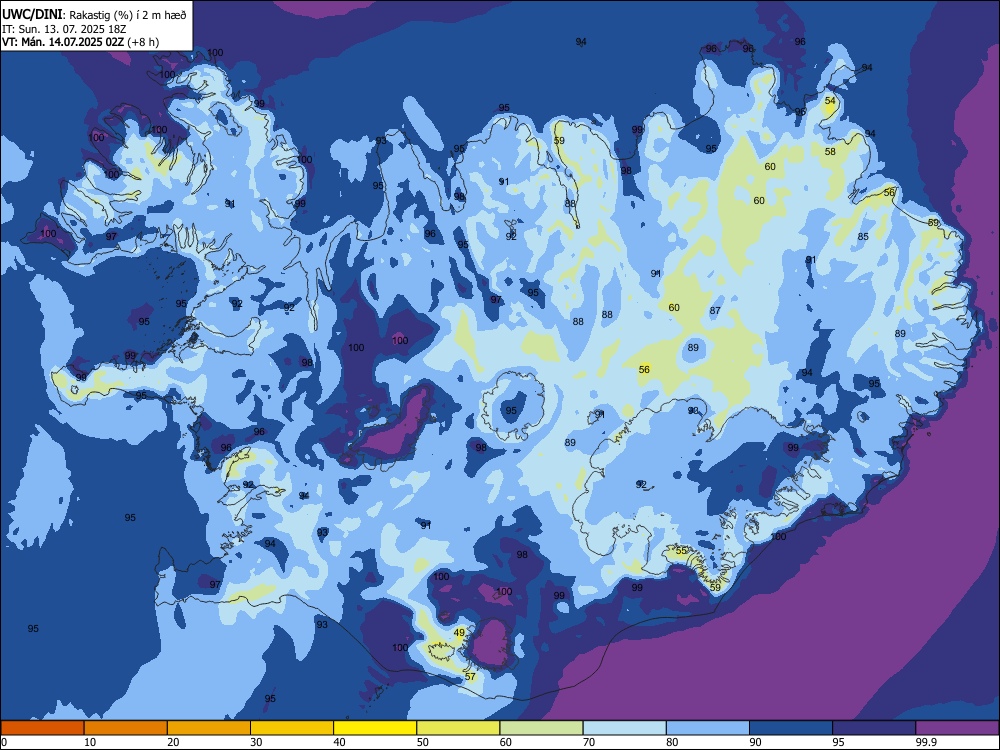Click the dark orange 0–10 legend swatch

click(43, 728)
